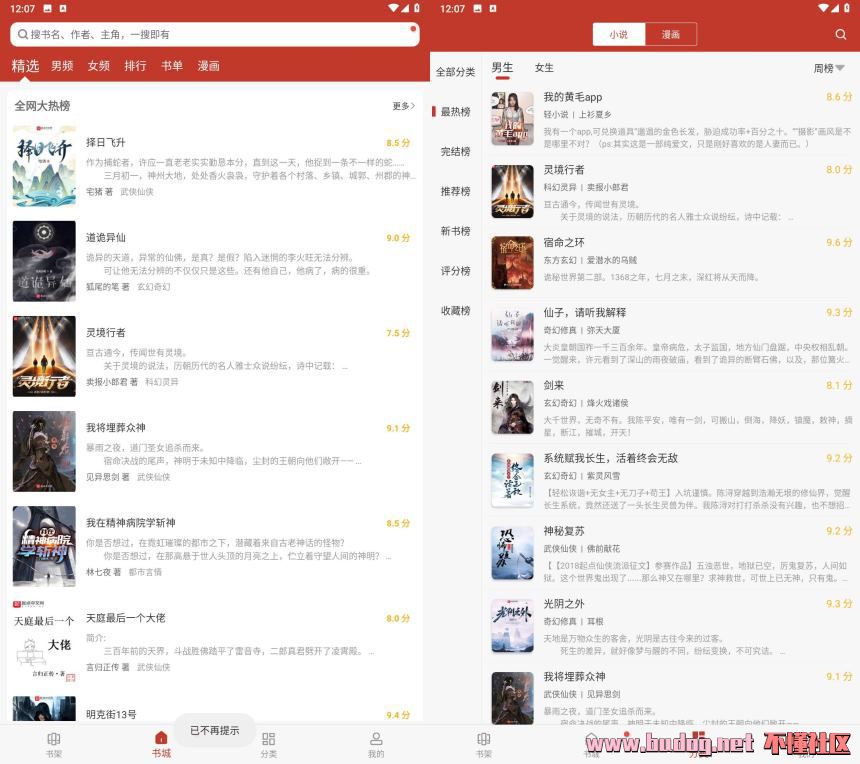Screen dimensions: 860x764
Task: Click the title 我的黄毛app
Action: pyautogui.click(x=573, y=97)
